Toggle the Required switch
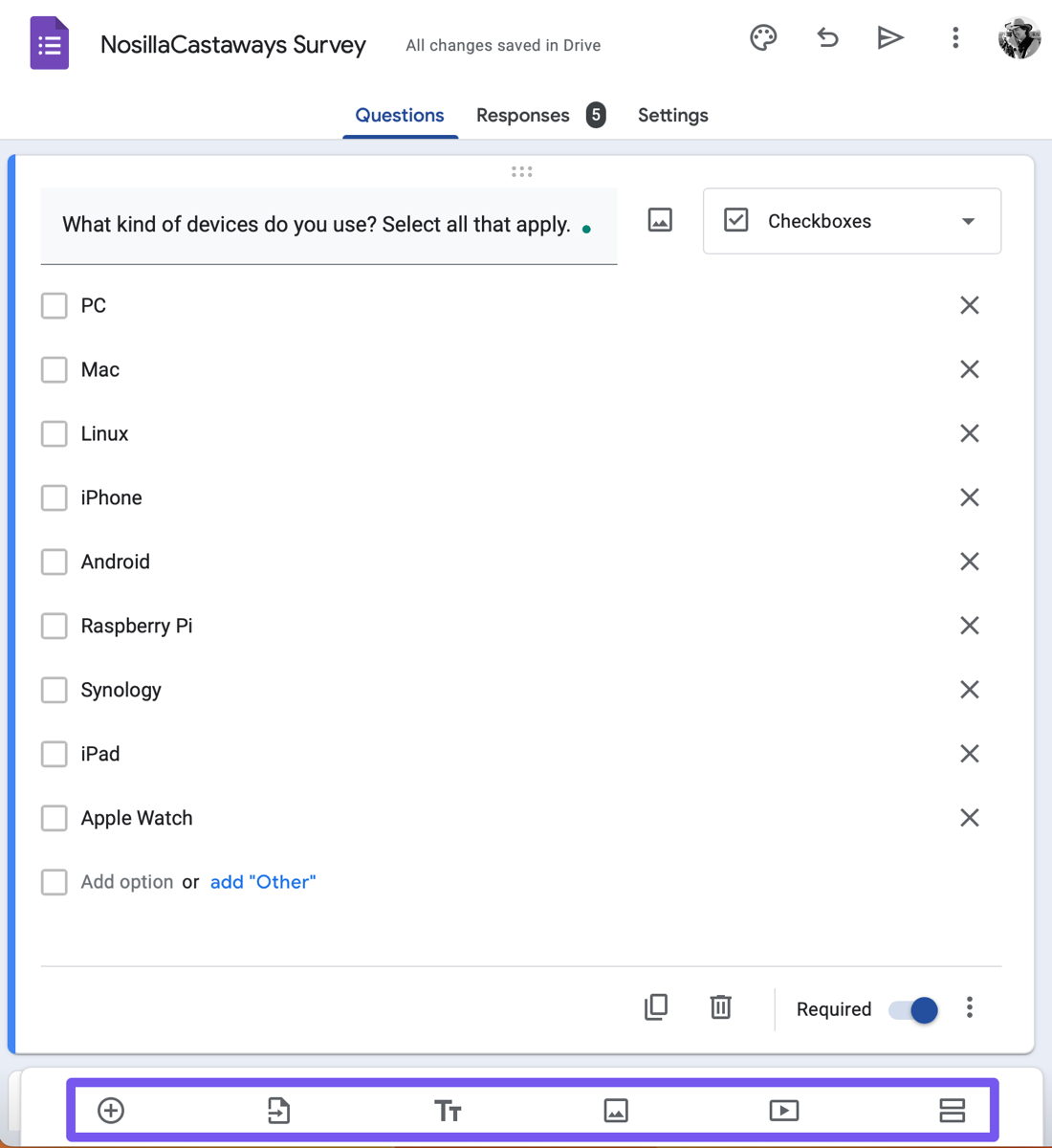This screenshot has height=1148, width=1052. [x=913, y=1009]
